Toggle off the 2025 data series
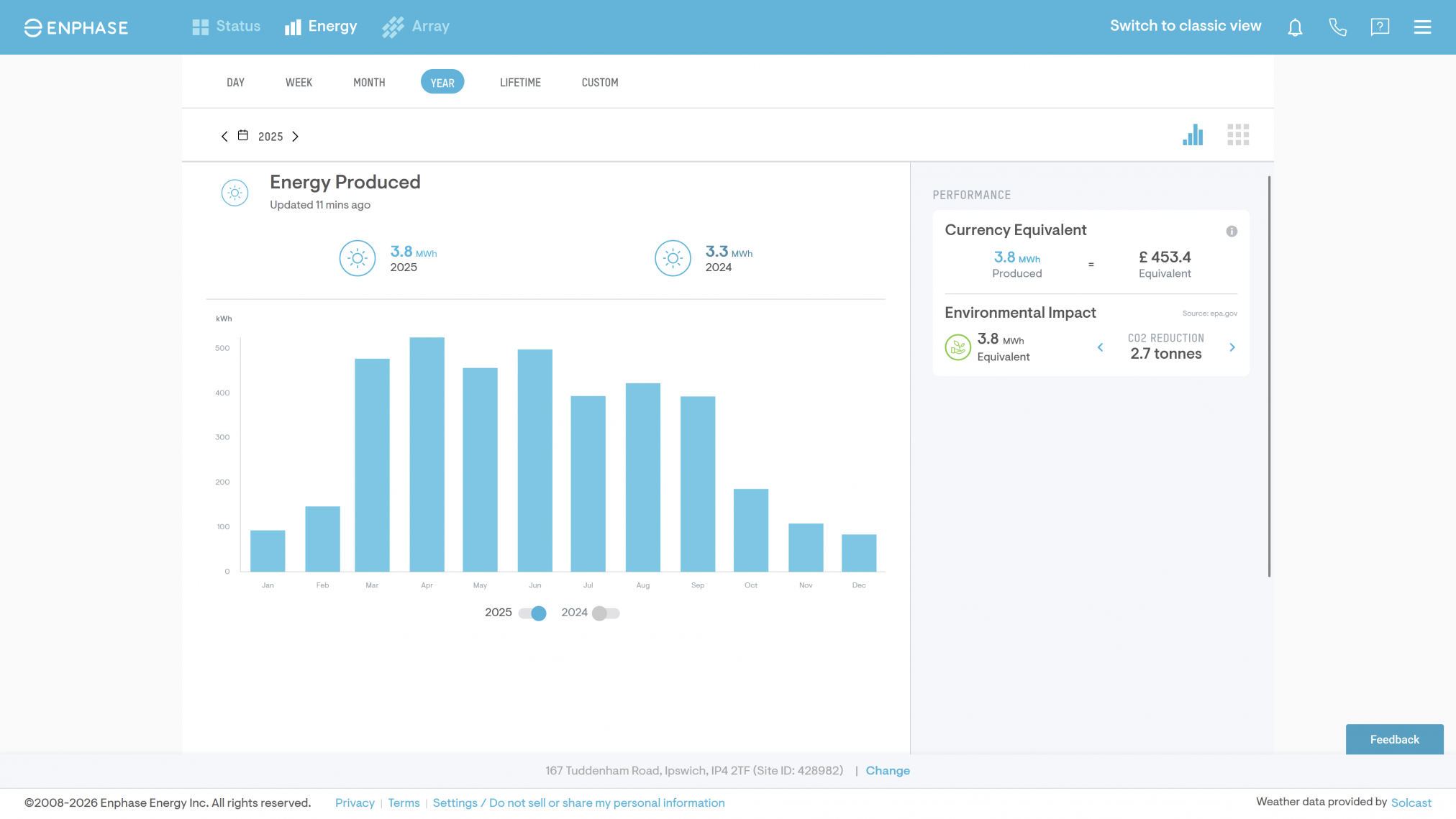 pyautogui.click(x=533, y=613)
